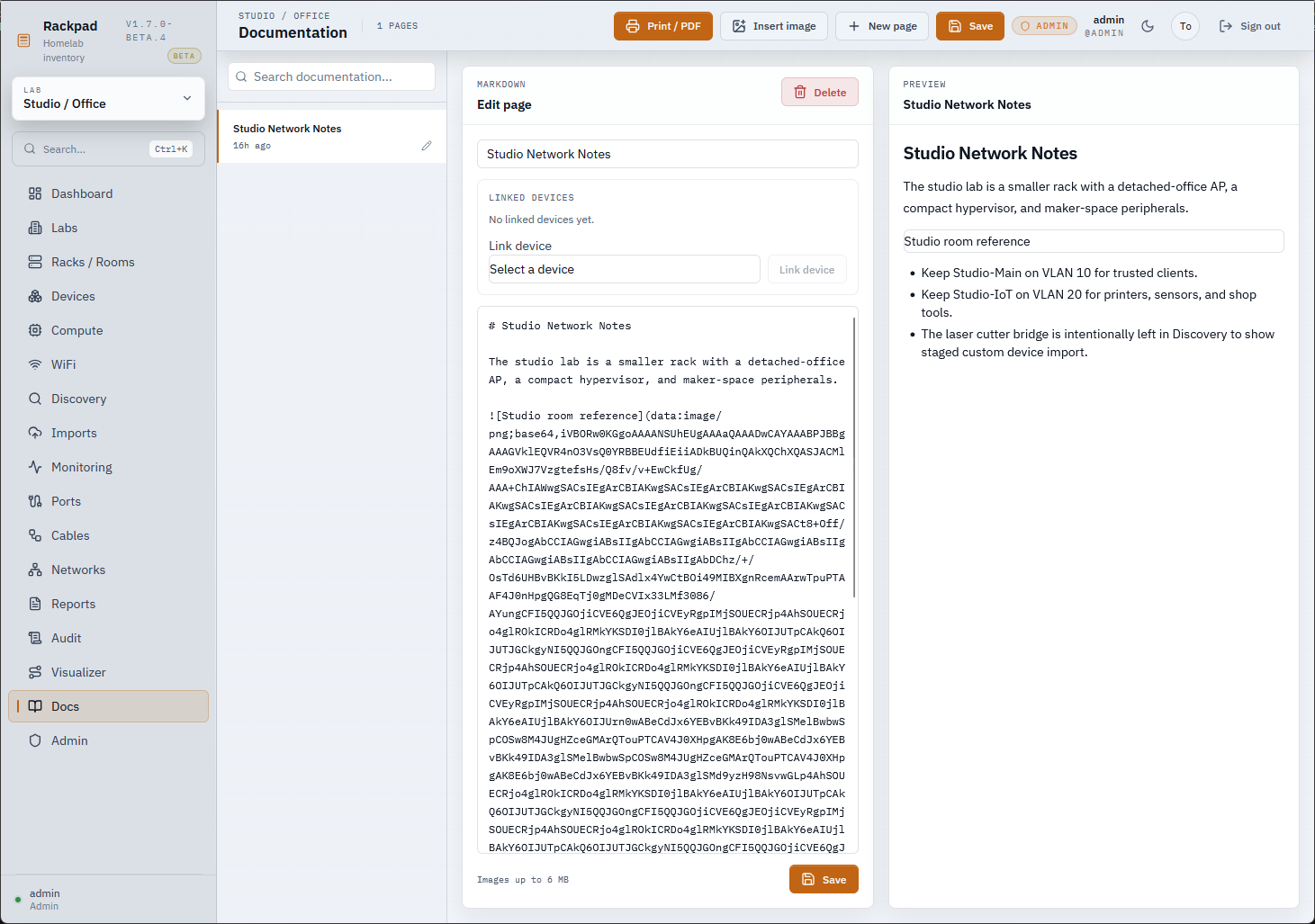Click the 'Edit page' panel heading

[504, 104]
